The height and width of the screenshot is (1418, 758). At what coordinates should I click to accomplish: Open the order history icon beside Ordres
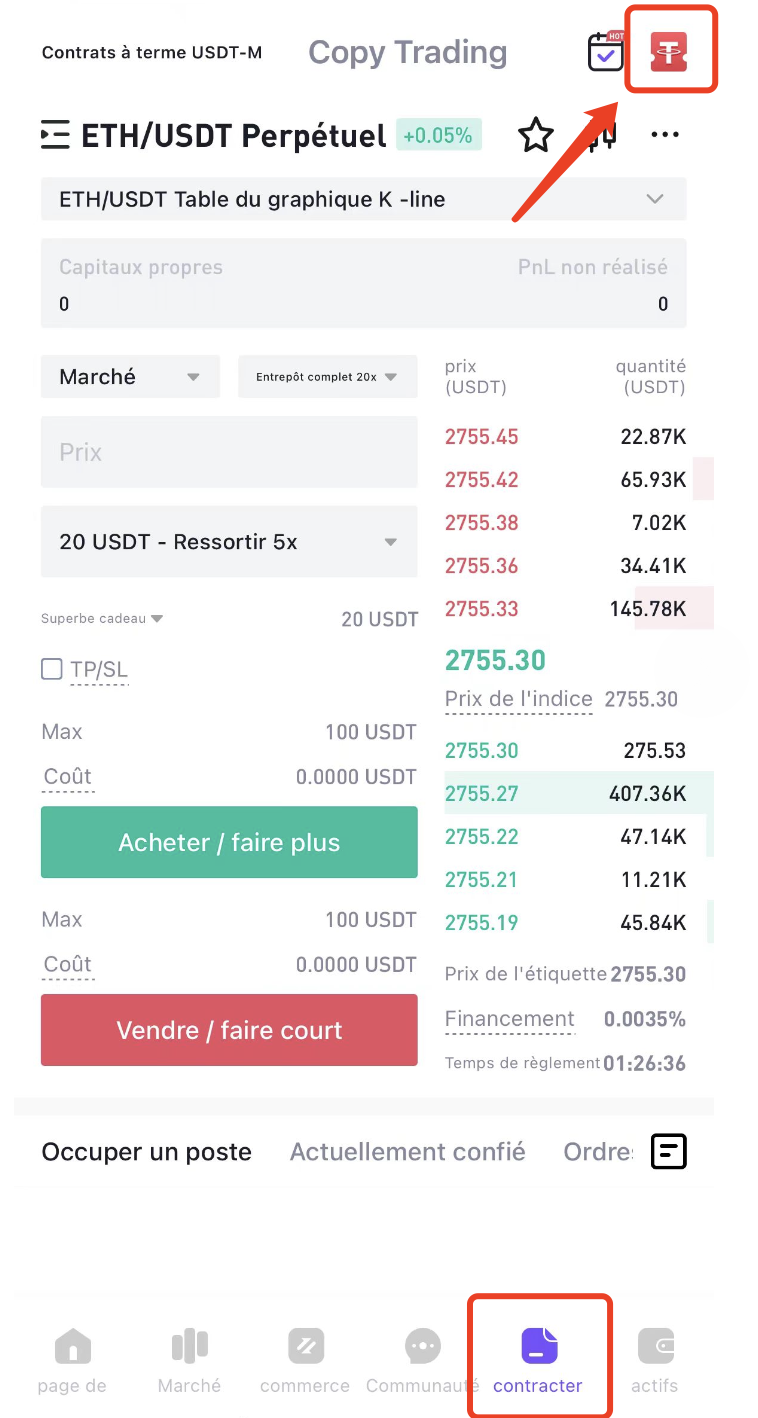click(x=669, y=1151)
